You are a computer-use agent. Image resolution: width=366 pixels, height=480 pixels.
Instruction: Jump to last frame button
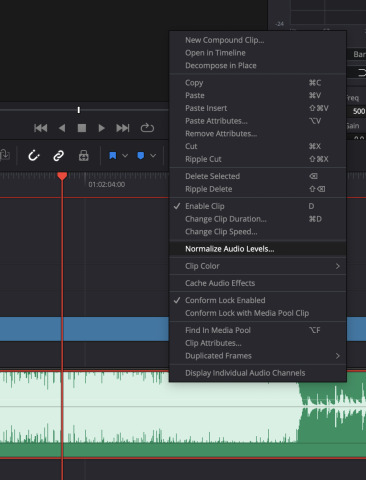pyautogui.click(x=123, y=128)
